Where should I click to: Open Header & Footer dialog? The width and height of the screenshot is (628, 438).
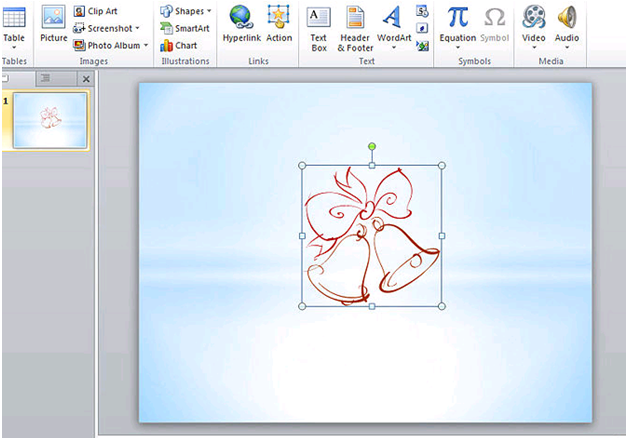point(355,26)
